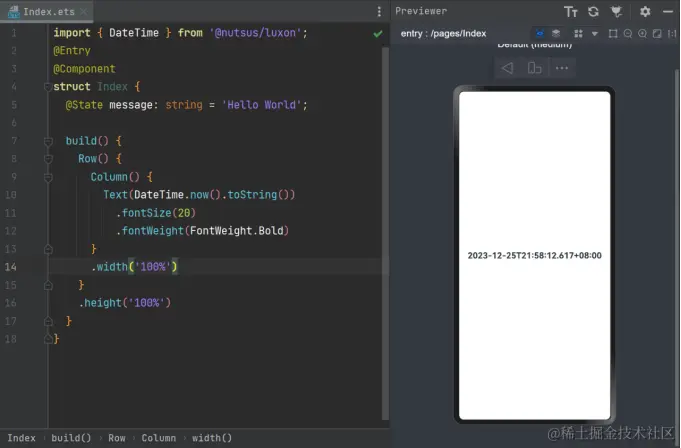Click the Previewer font size (Tt) icon
Screen dimensions: 681x448
(x=571, y=12)
